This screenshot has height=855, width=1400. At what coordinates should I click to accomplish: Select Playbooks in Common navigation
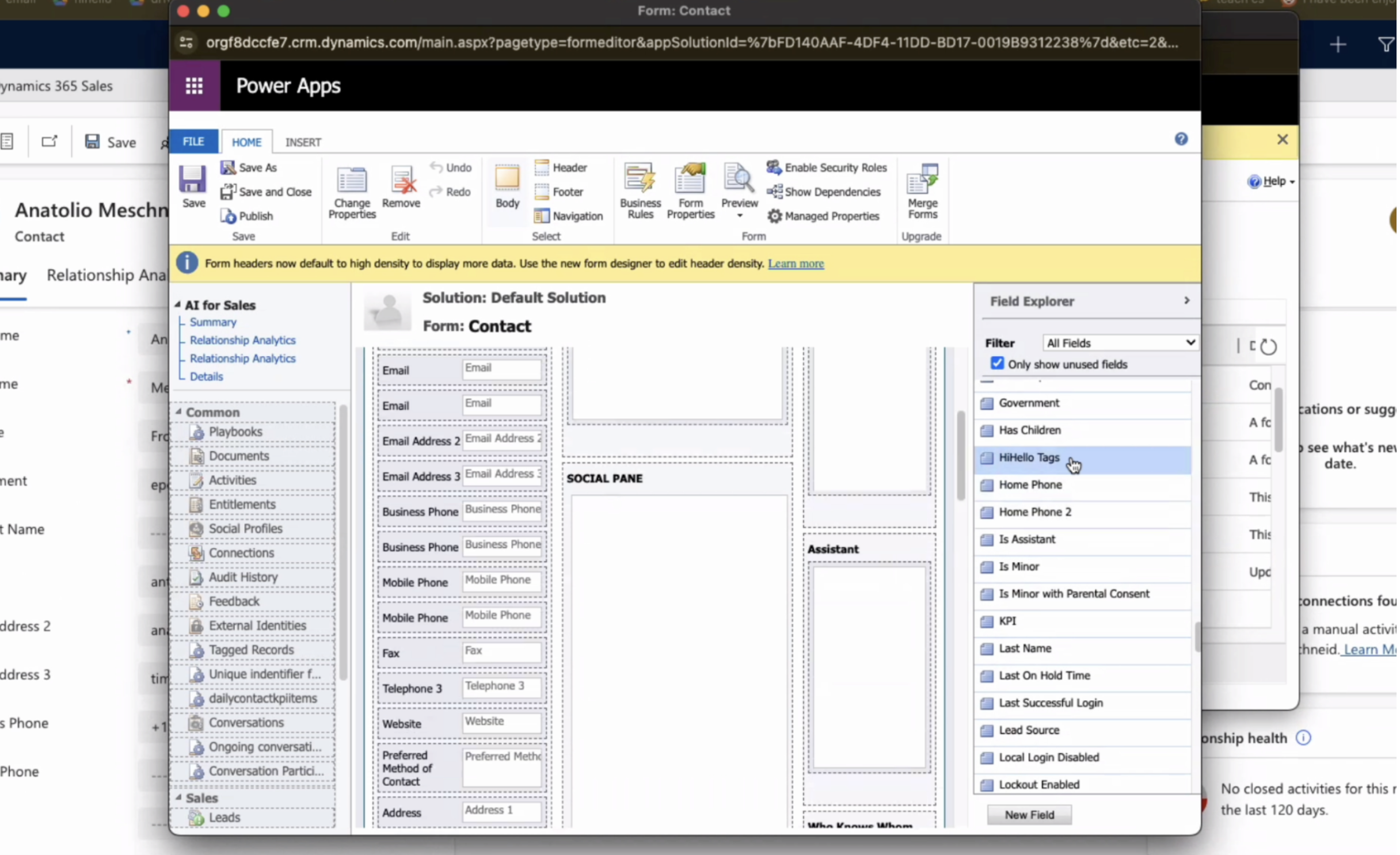(x=254, y=432)
